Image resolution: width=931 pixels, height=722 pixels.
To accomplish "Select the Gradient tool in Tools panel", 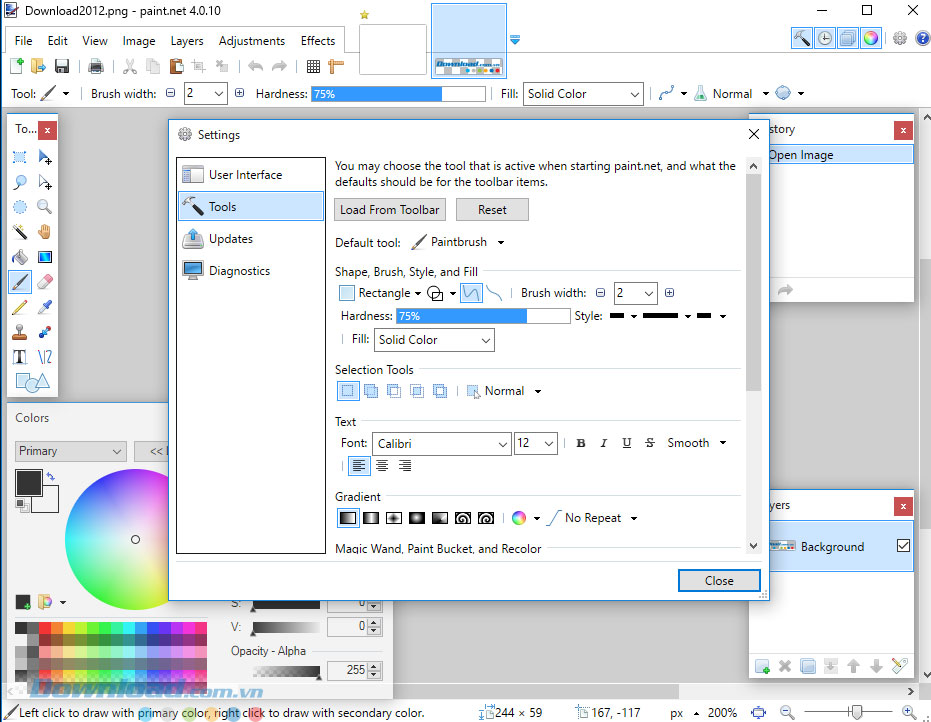I will pos(45,256).
